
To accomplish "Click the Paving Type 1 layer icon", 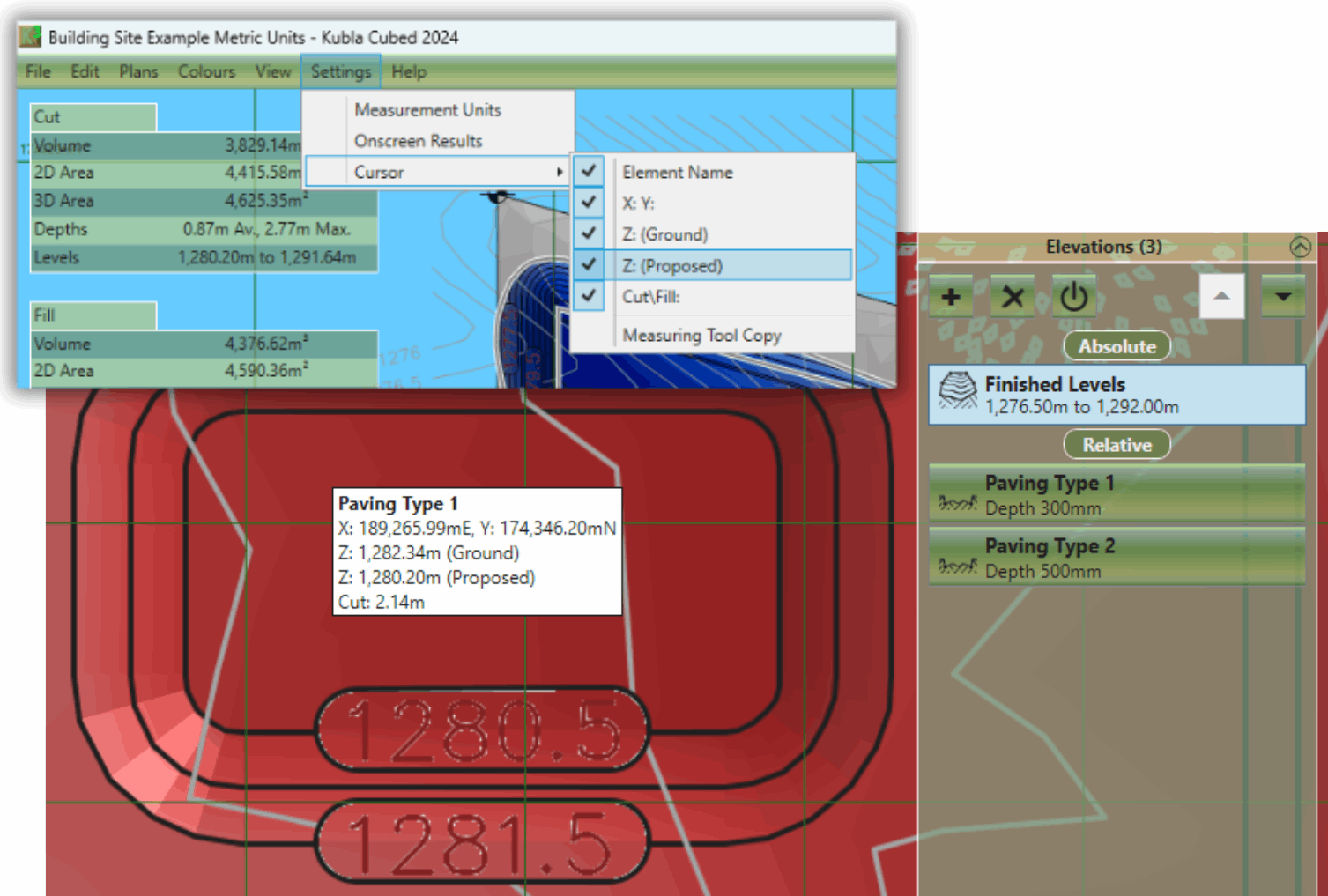I will coord(955,501).
